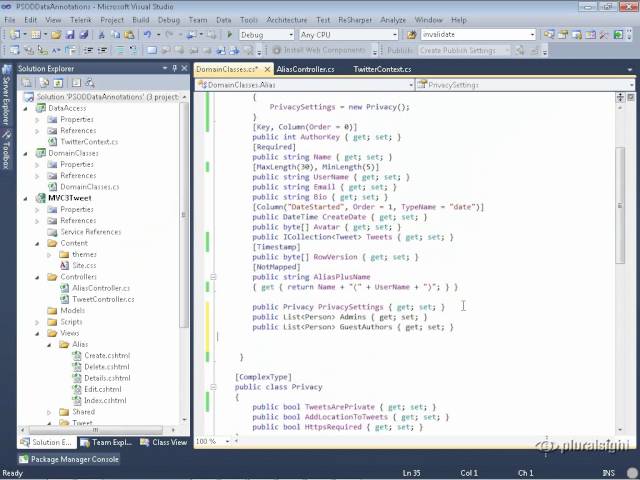Select TwitterContext.cs in Solution Explorer

(89, 142)
